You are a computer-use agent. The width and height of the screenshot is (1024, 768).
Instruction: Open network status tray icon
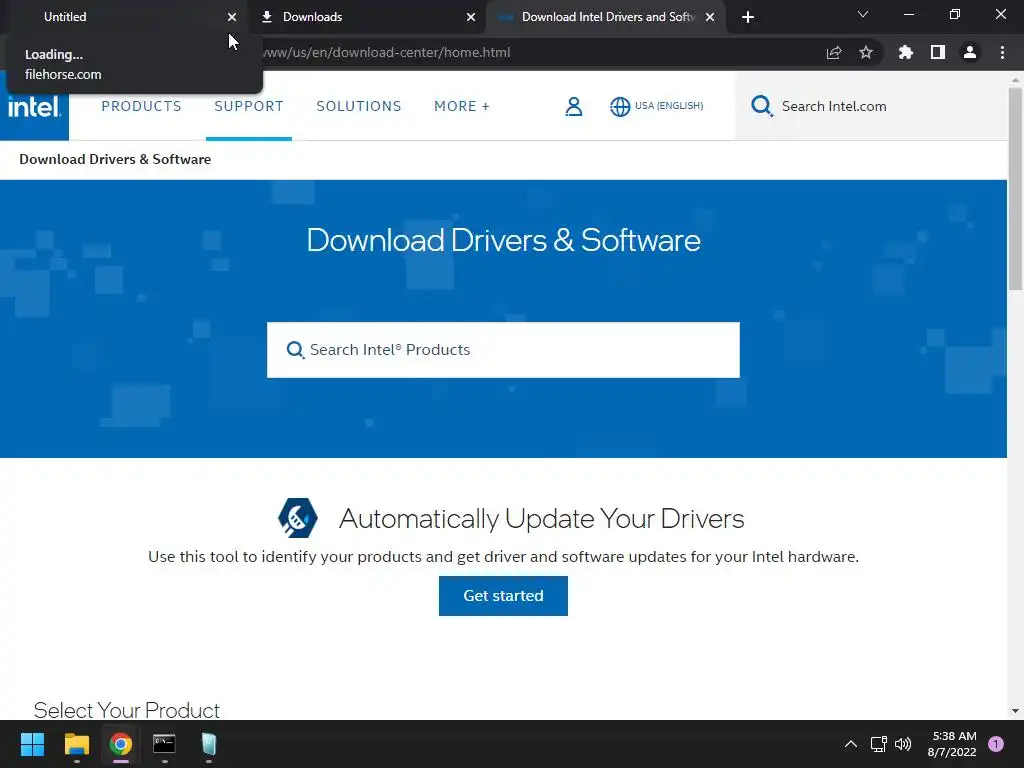pyautogui.click(x=878, y=744)
